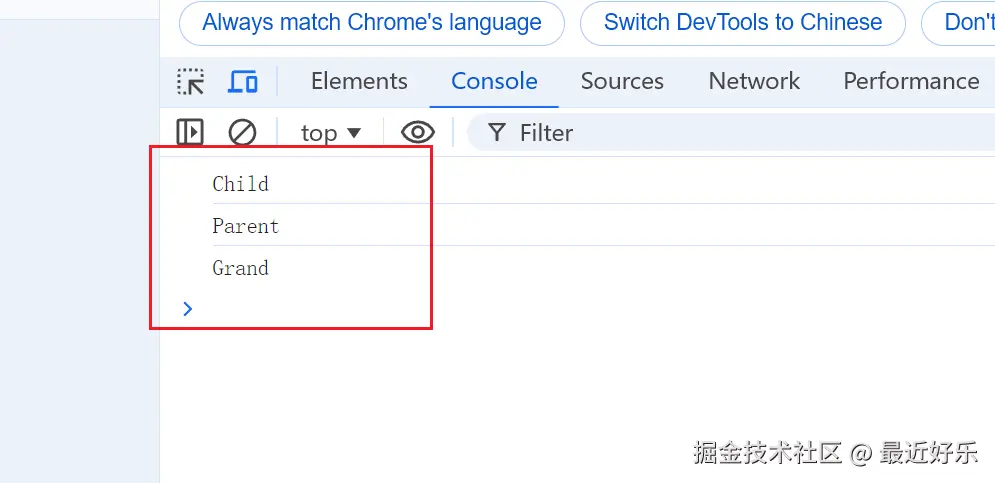Activate the inspect element picker icon
The width and height of the screenshot is (995, 483).
[x=190, y=82]
